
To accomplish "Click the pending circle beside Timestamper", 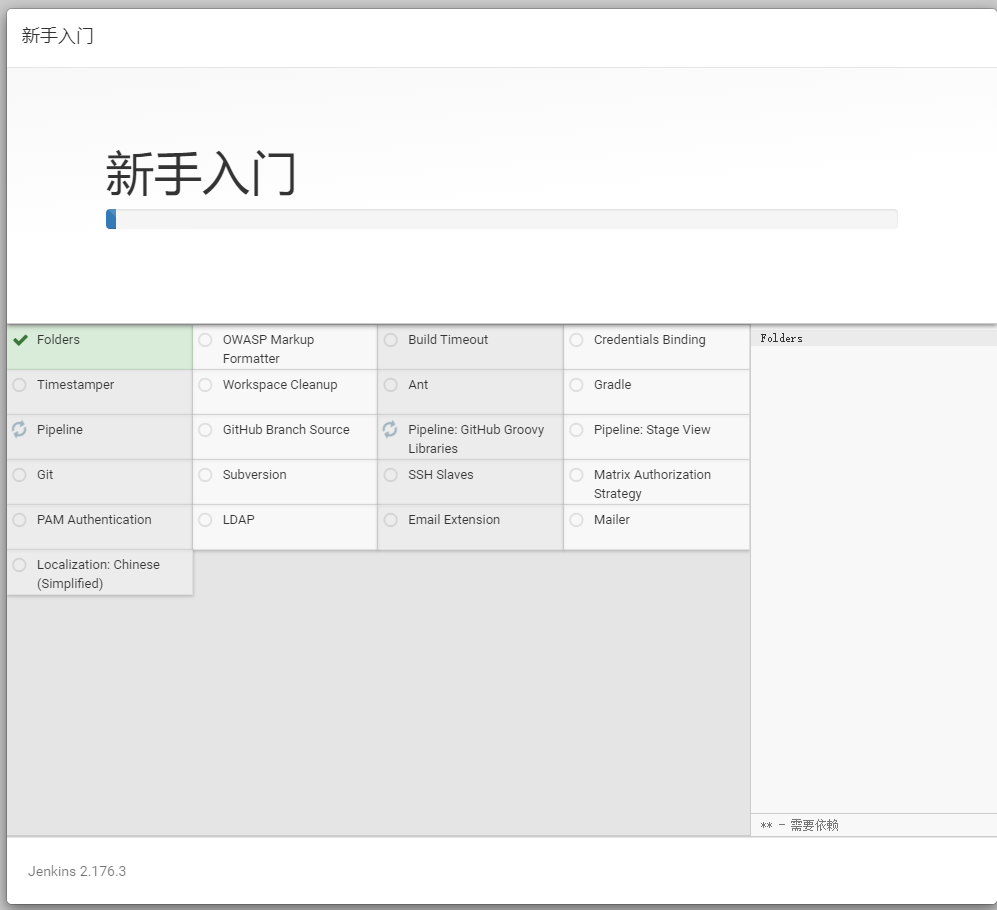I will point(20,385).
